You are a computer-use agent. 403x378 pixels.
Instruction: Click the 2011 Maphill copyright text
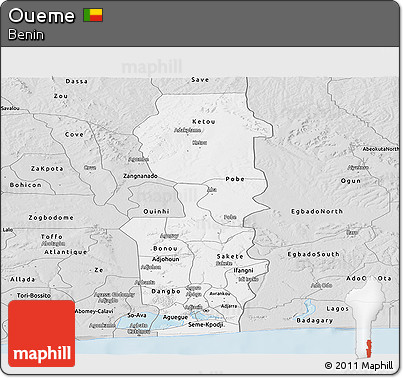(359, 365)
